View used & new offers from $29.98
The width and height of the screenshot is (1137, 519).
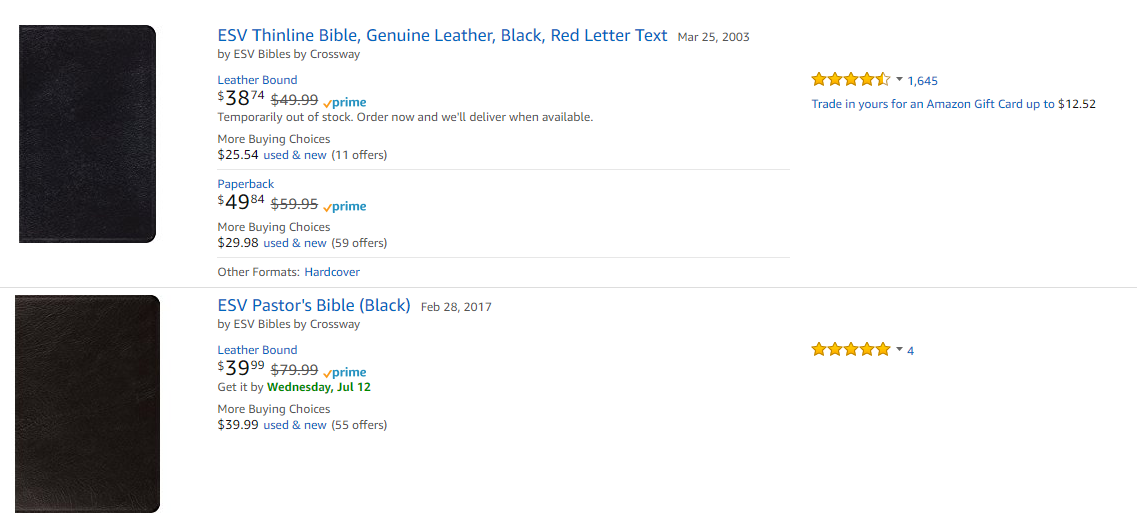[x=295, y=243]
